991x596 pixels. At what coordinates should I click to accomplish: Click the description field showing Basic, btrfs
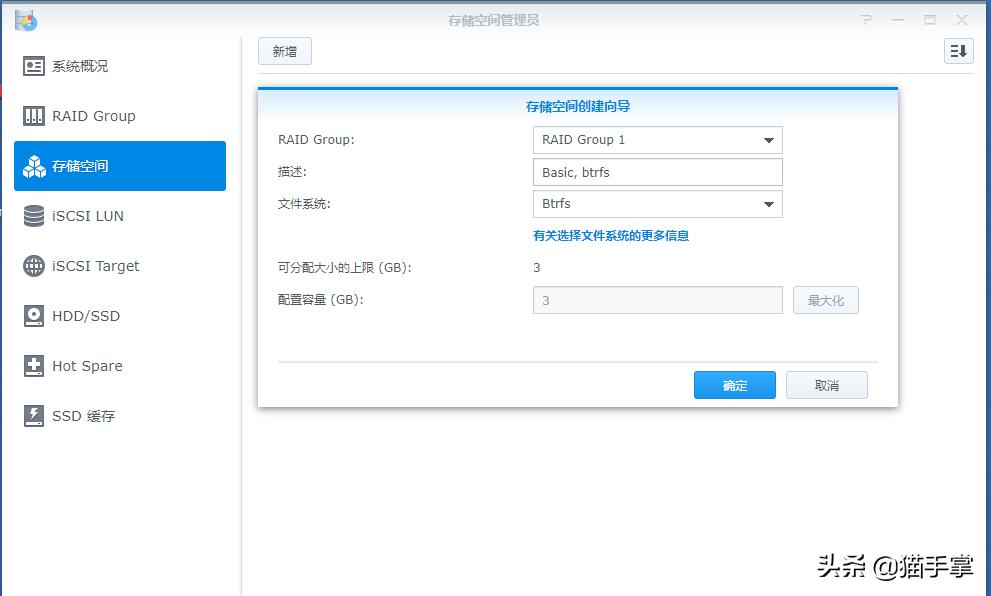click(x=656, y=172)
